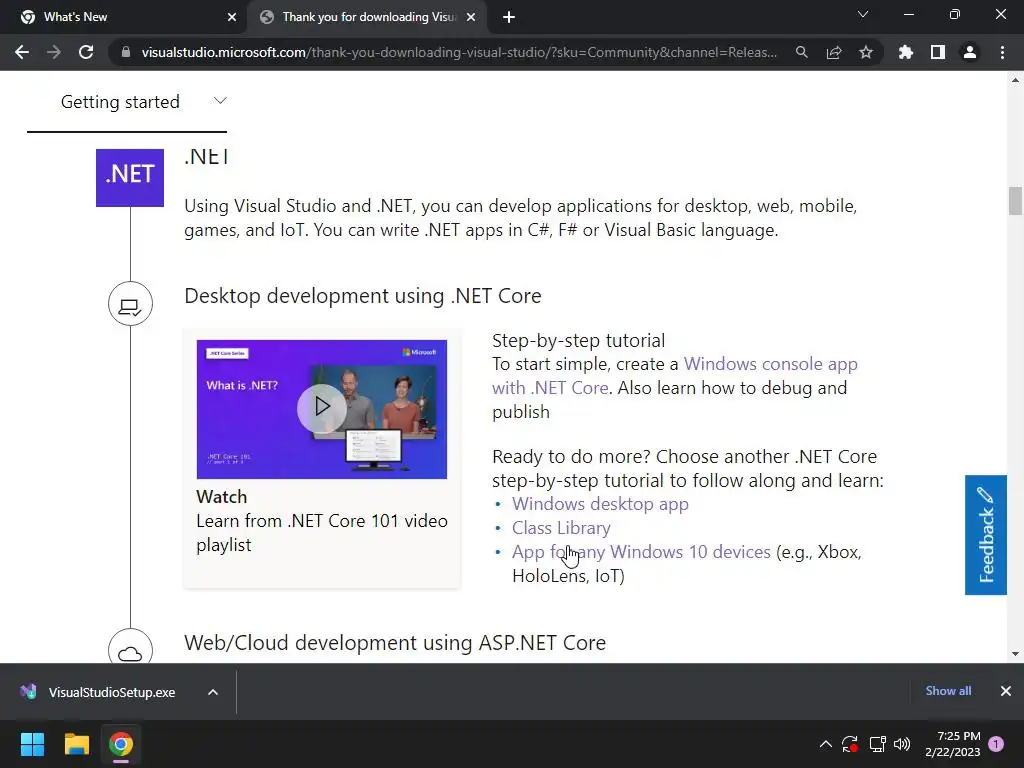
Task: Switch to the What's New tab
Action: tap(124, 17)
